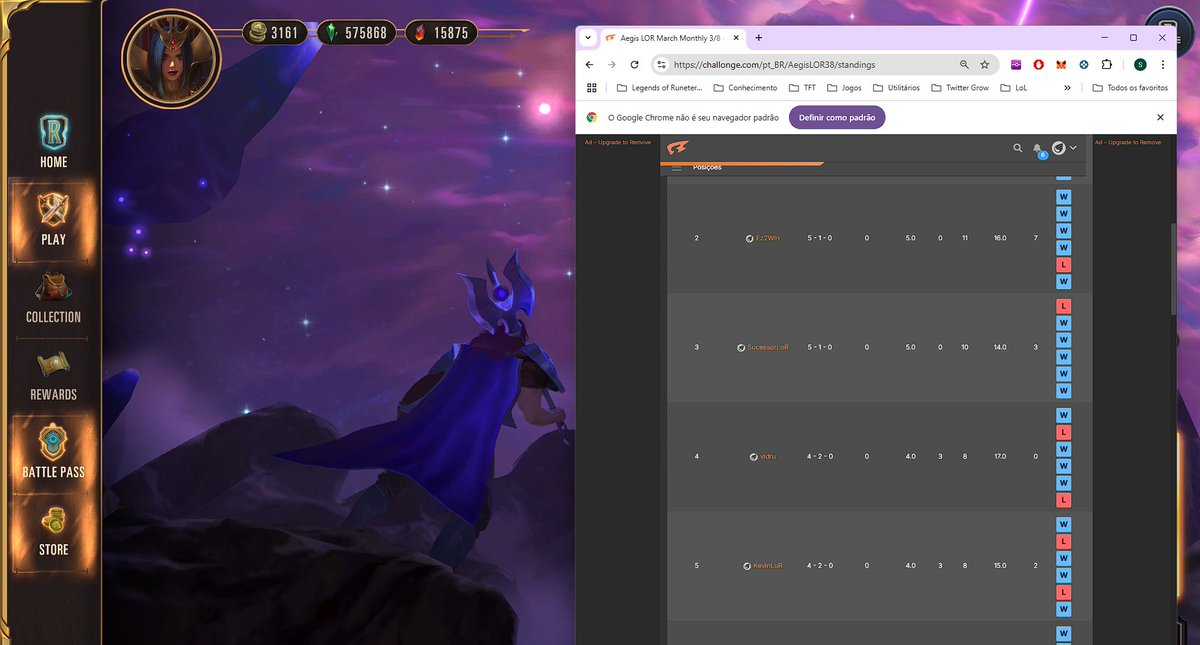Click Chrome page vertical scrollbar

(1175, 270)
